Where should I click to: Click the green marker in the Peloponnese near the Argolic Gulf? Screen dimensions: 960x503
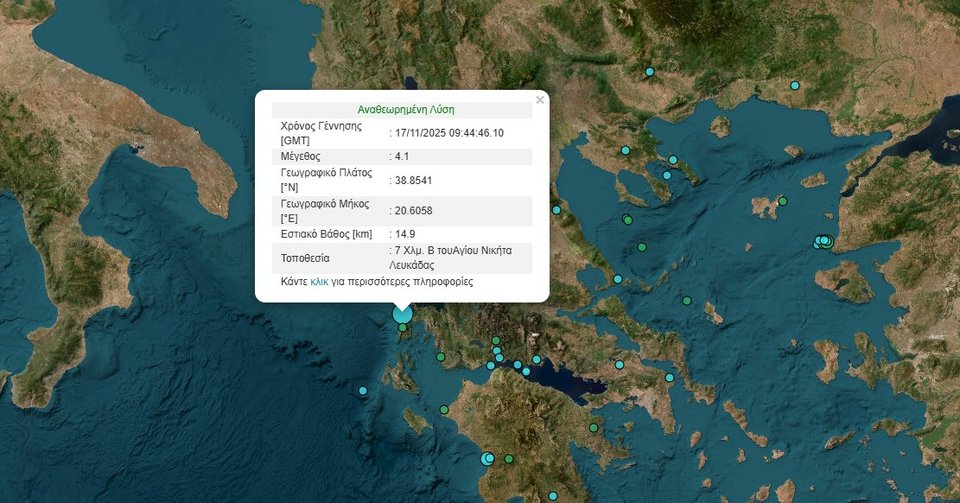[x=593, y=428]
